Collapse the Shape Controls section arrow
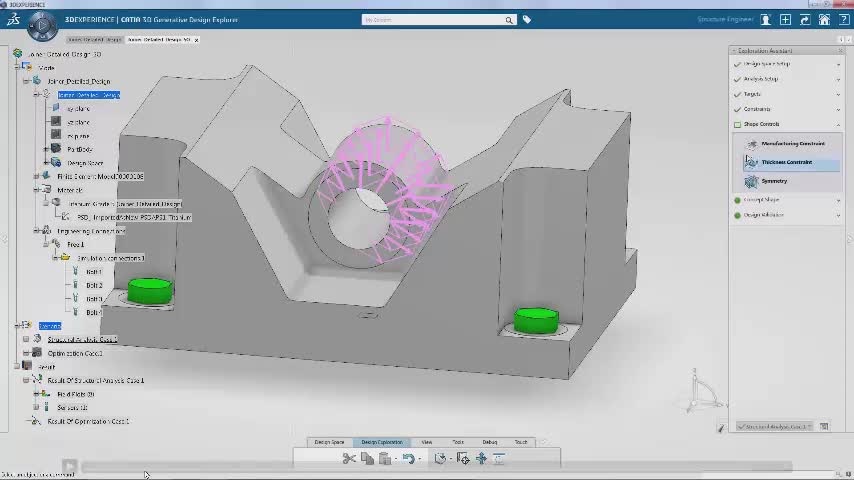 pos(838,125)
